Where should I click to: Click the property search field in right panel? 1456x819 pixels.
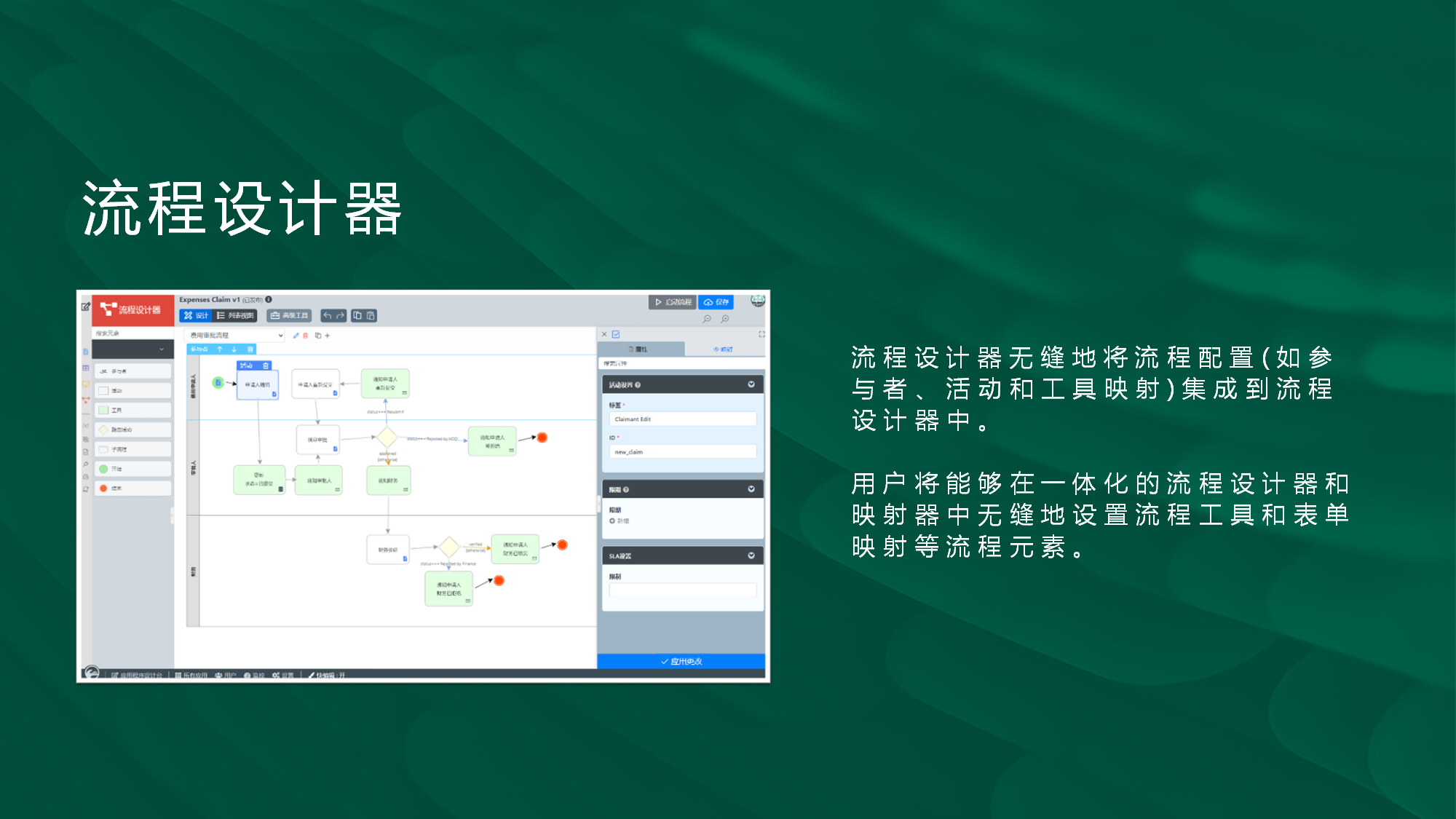click(681, 363)
